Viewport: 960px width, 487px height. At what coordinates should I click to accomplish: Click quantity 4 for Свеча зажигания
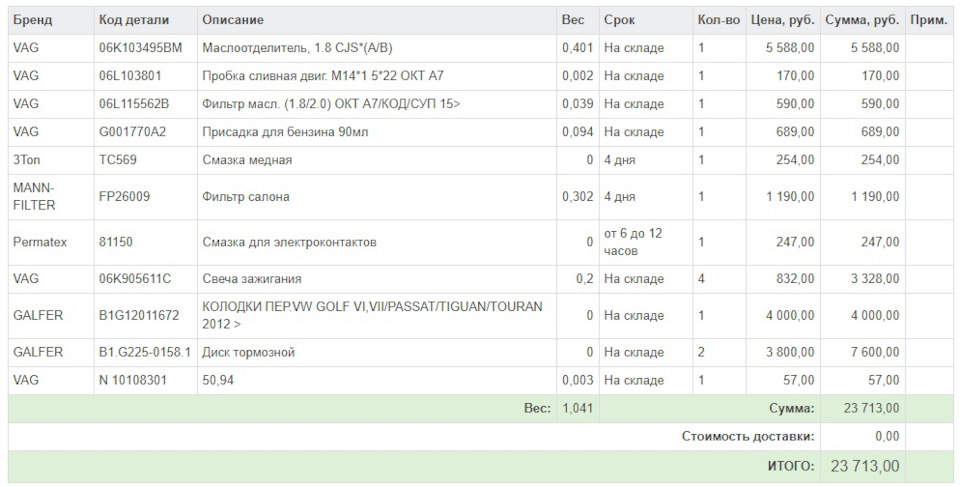(701, 279)
